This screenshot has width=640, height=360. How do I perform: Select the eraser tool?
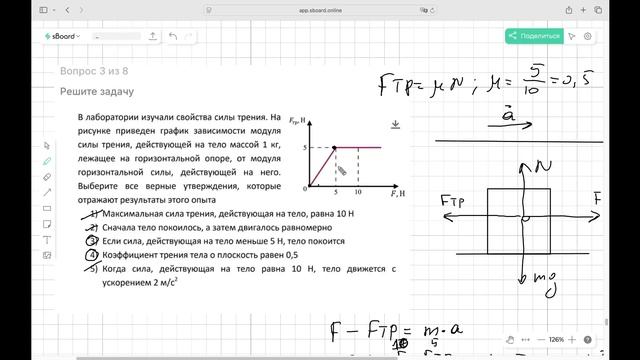tap(47, 177)
